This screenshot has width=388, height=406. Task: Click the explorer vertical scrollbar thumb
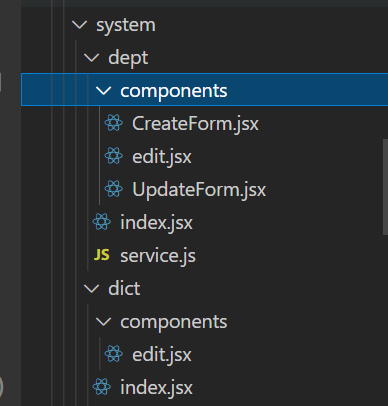[385, 187]
